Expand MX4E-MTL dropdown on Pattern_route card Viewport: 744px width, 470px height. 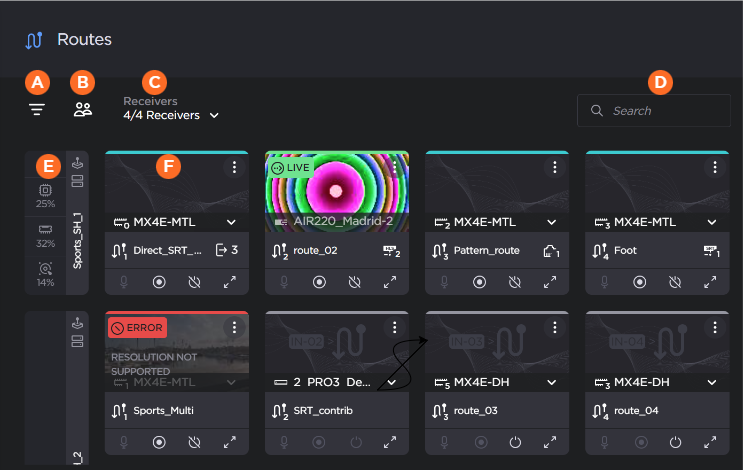551,222
